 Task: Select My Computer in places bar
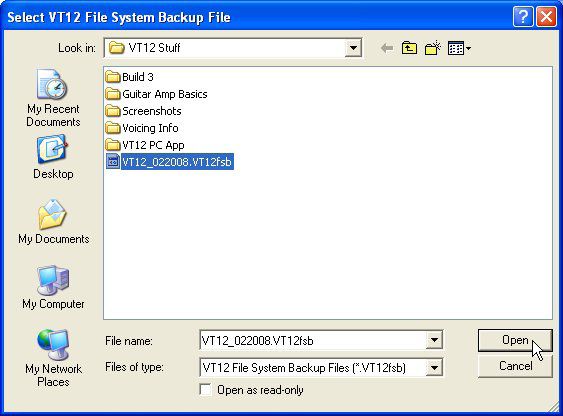pyautogui.click(x=53, y=287)
